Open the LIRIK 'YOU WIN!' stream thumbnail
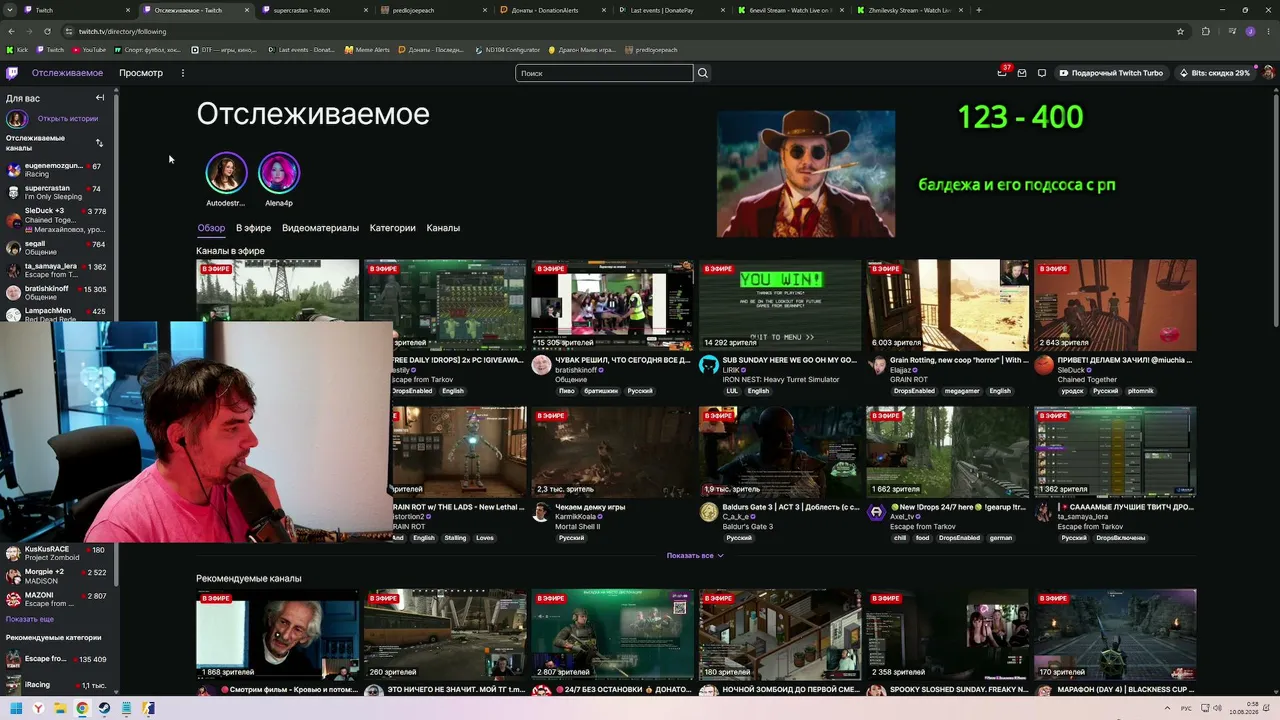Screen dimensions: 1280x720 [x=780, y=305]
